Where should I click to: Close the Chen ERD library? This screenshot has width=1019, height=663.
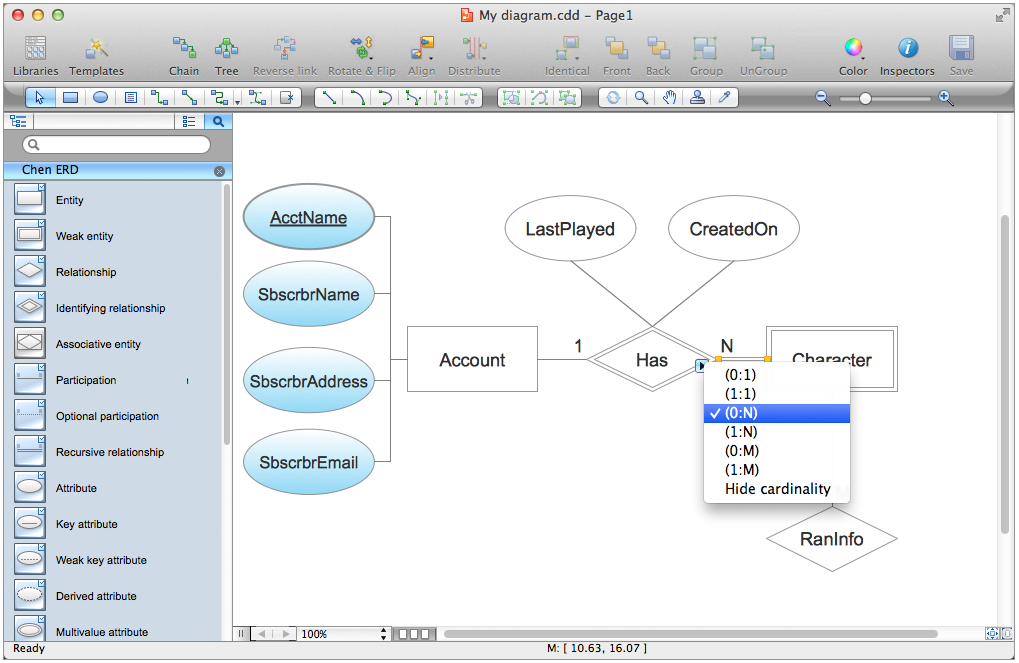pos(219,171)
